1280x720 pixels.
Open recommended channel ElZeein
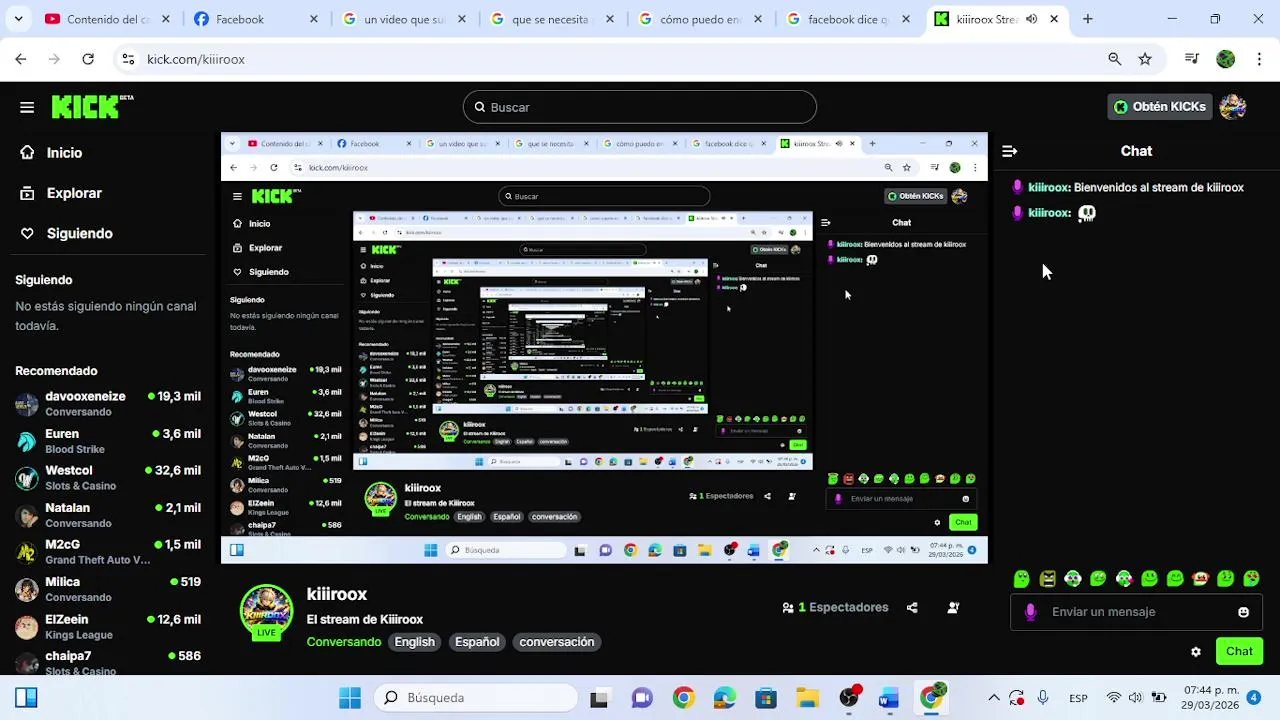(x=108, y=626)
